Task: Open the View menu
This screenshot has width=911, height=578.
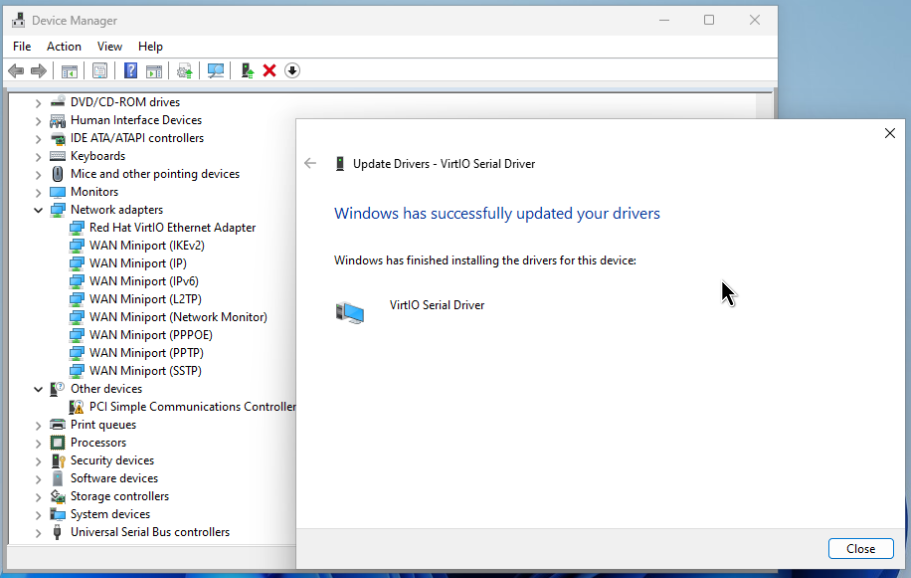Action: 110,46
